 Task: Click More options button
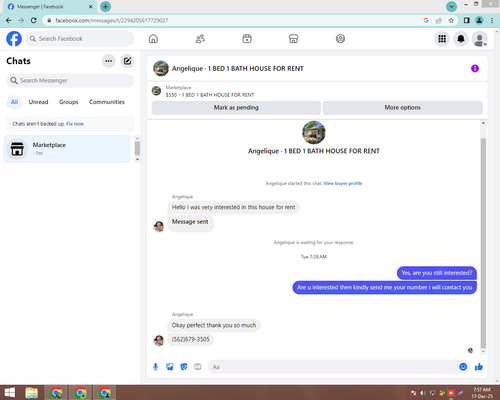click(x=403, y=108)
